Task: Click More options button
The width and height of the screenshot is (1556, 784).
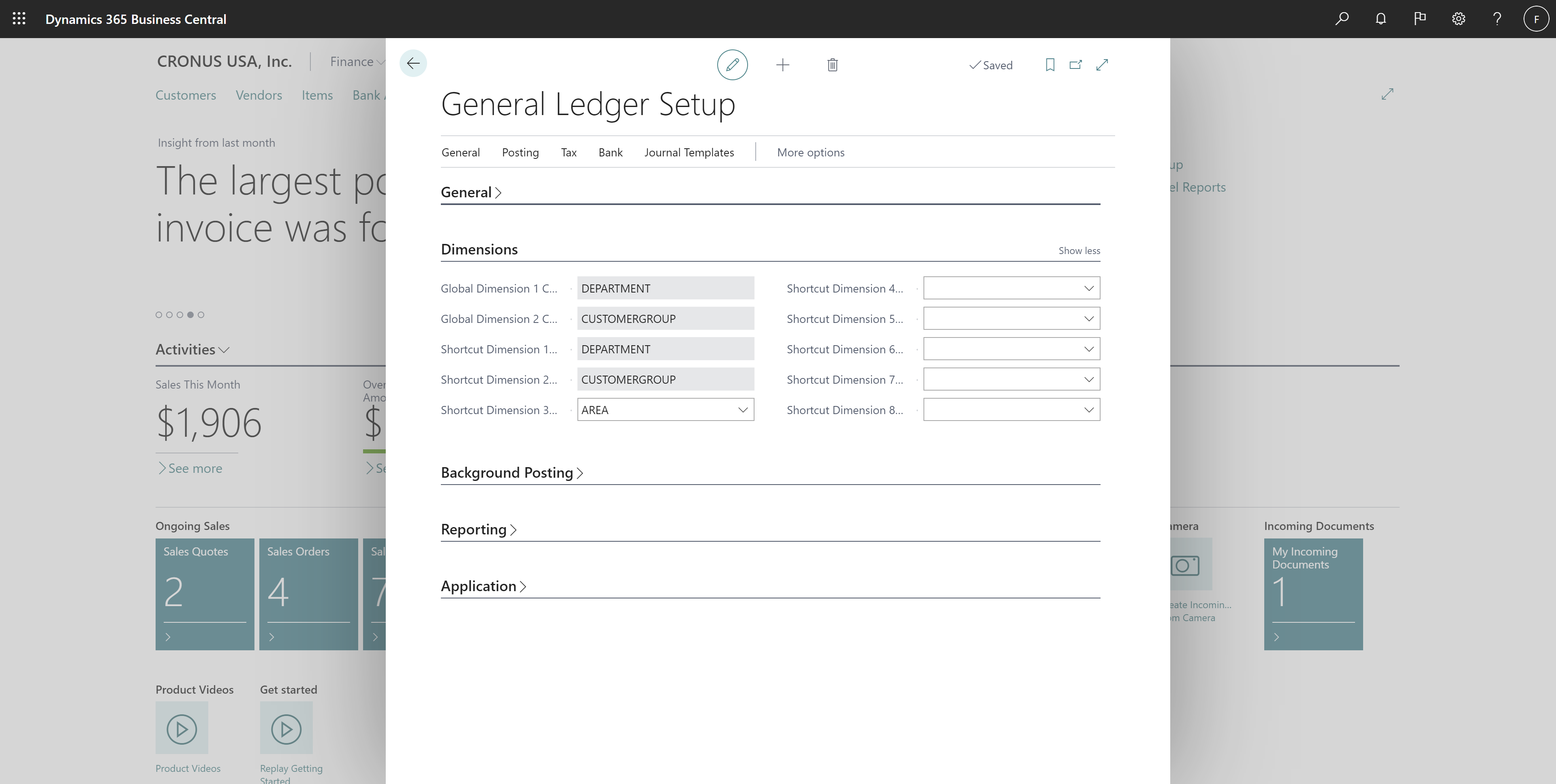Action: click(810, 152)
